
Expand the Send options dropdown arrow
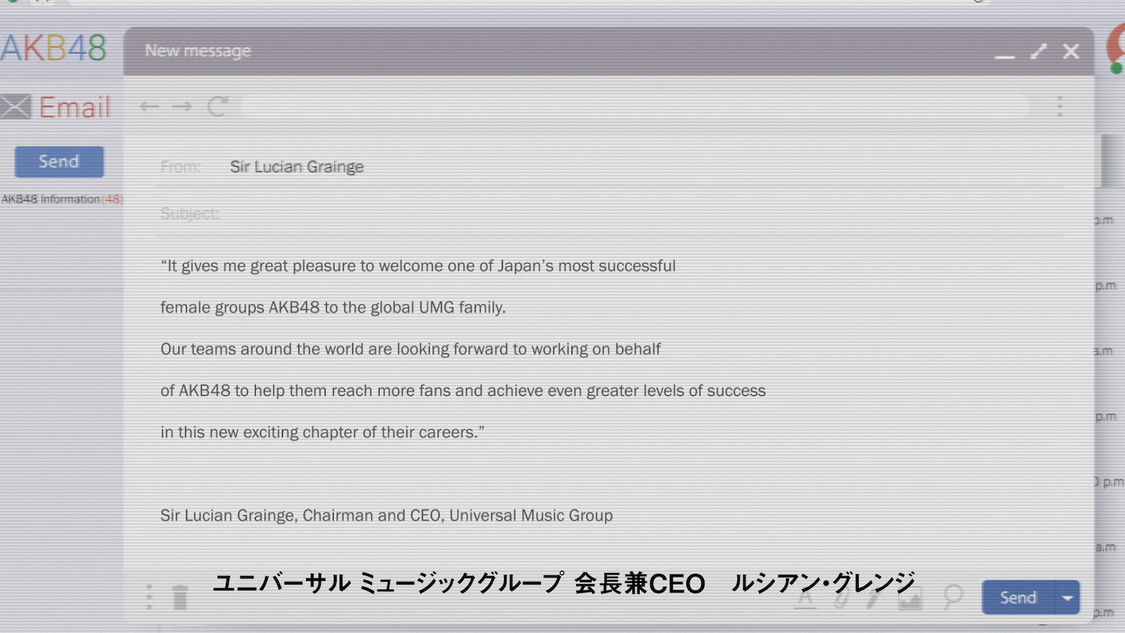click(1067, 598)
